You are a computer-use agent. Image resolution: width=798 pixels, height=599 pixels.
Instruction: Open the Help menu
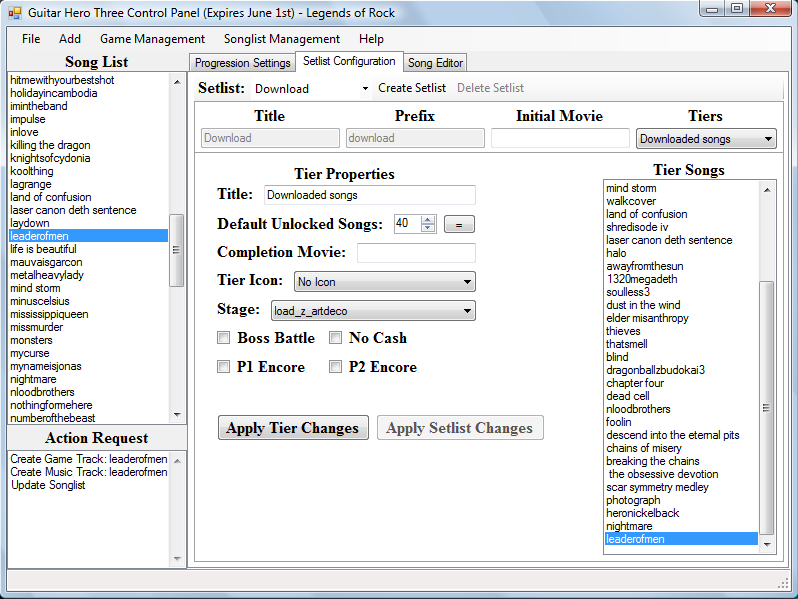(x=371, y=39)
